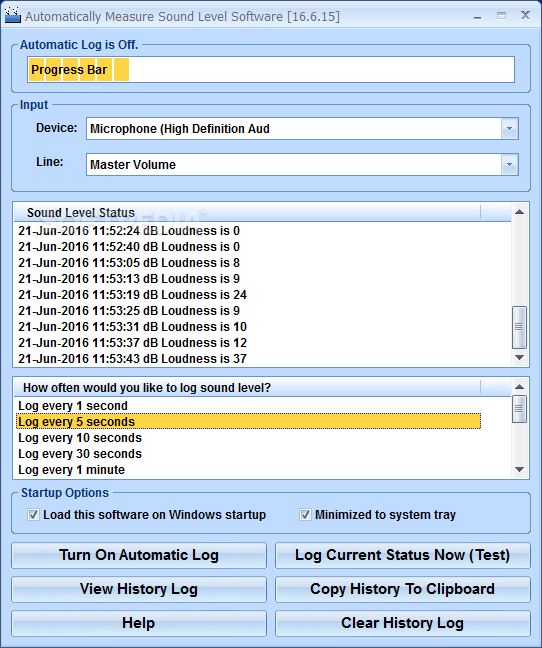Screen dimensions: 542x648
Task: Enable Load this software on Windows startup
Action: tap(33, 515)
